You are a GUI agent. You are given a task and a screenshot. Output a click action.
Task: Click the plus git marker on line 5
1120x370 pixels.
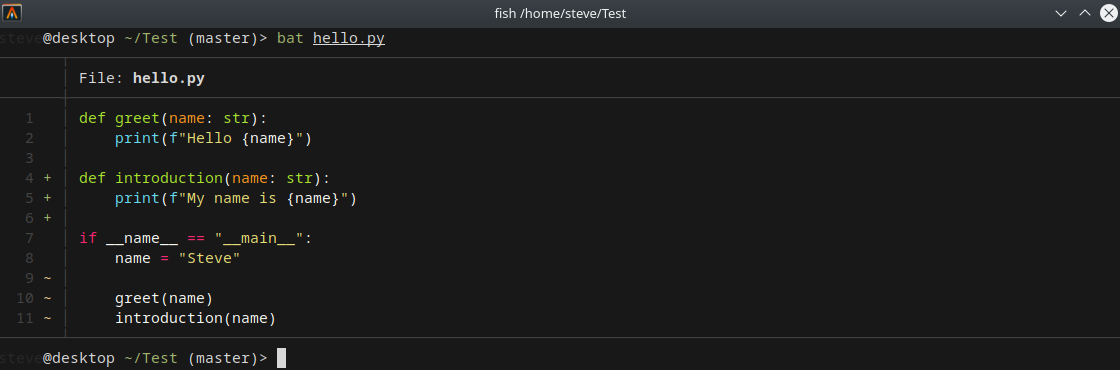pos(47,198)
